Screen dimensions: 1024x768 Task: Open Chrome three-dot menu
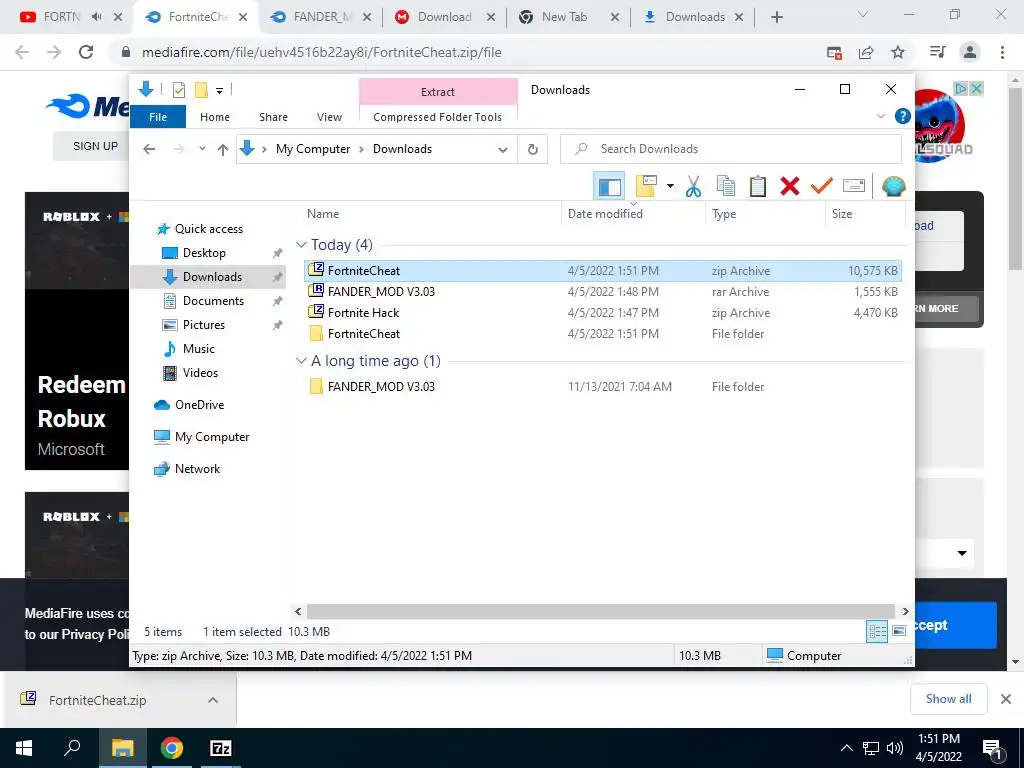tap(1002, 52)
